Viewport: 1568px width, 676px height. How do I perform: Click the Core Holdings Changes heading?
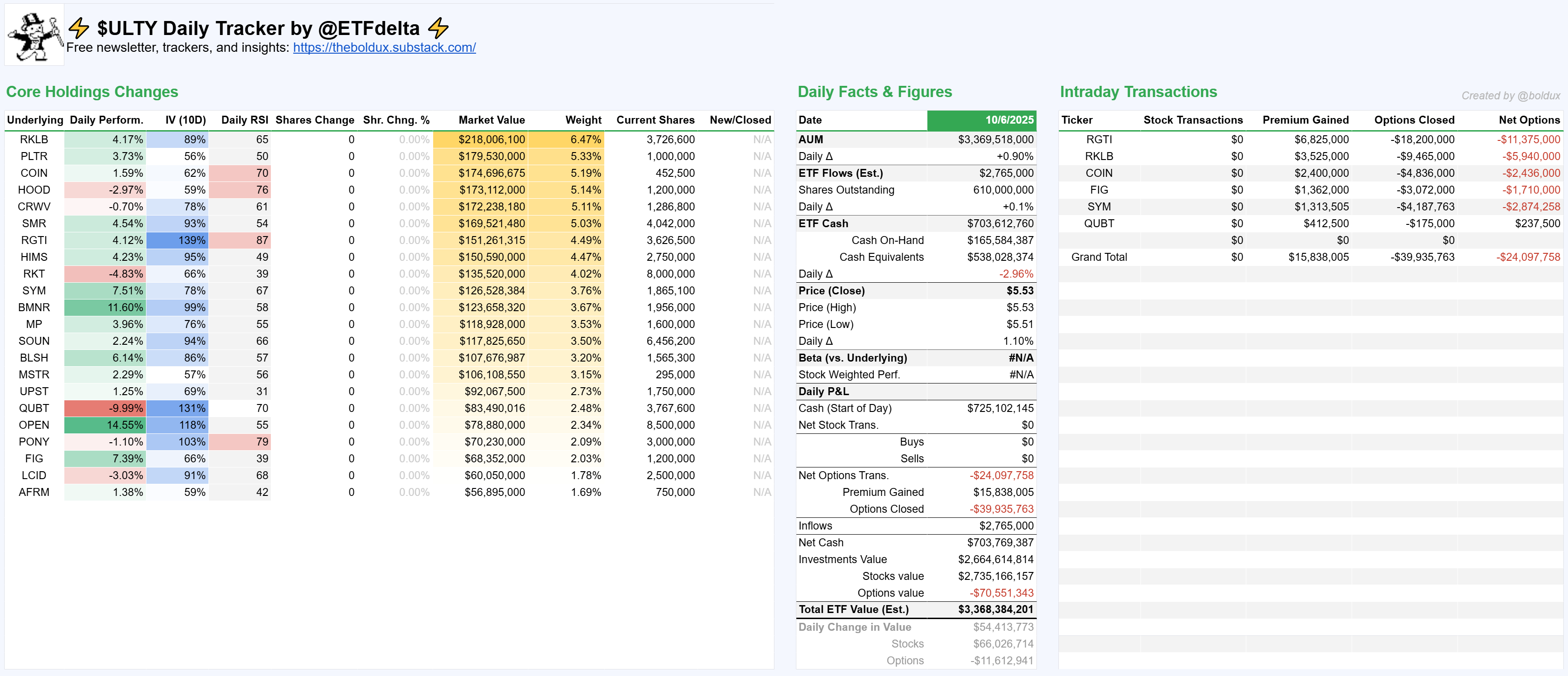coord(92,92)
